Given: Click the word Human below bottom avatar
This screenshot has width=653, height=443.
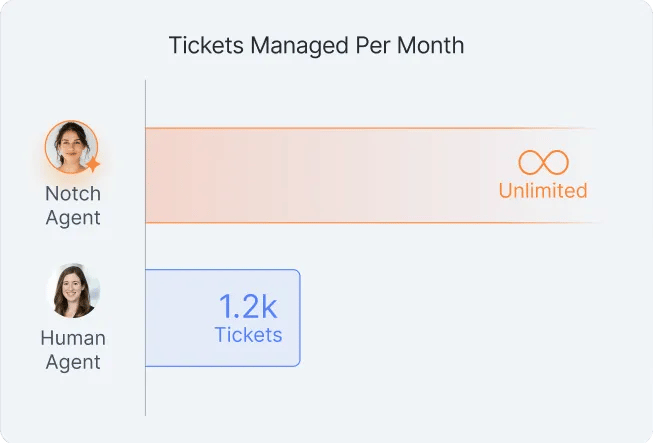Looking at the screenshot, I should 73,338.
